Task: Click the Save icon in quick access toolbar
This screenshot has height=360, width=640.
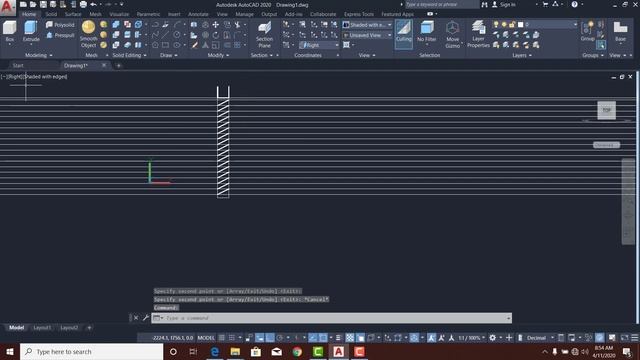Action: coord(43,4)
